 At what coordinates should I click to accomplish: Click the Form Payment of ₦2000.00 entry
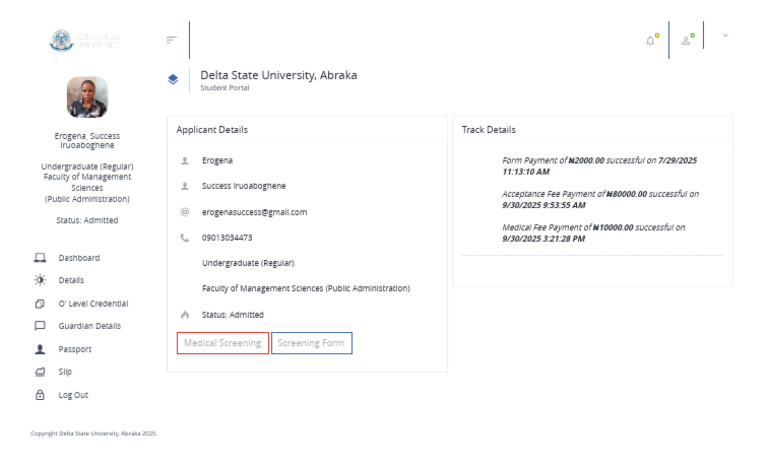tap(600, 166)
